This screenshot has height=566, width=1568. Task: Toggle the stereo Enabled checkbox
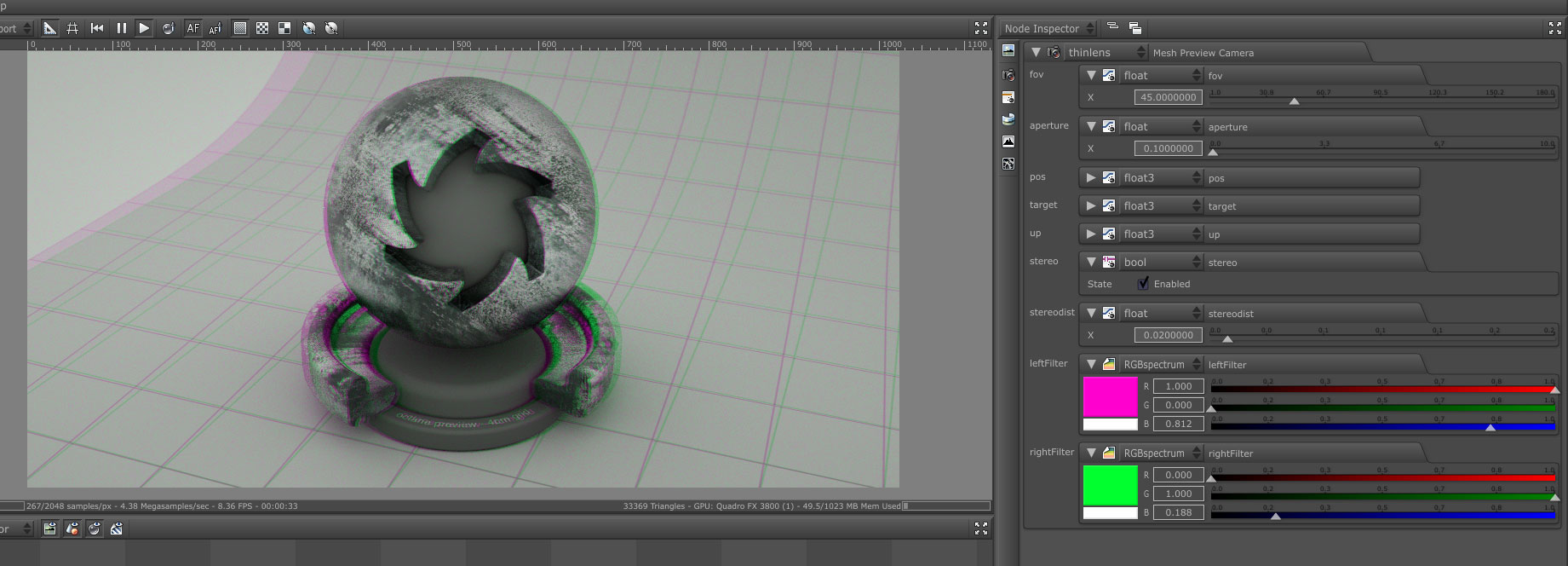(x=1143, y=284)
